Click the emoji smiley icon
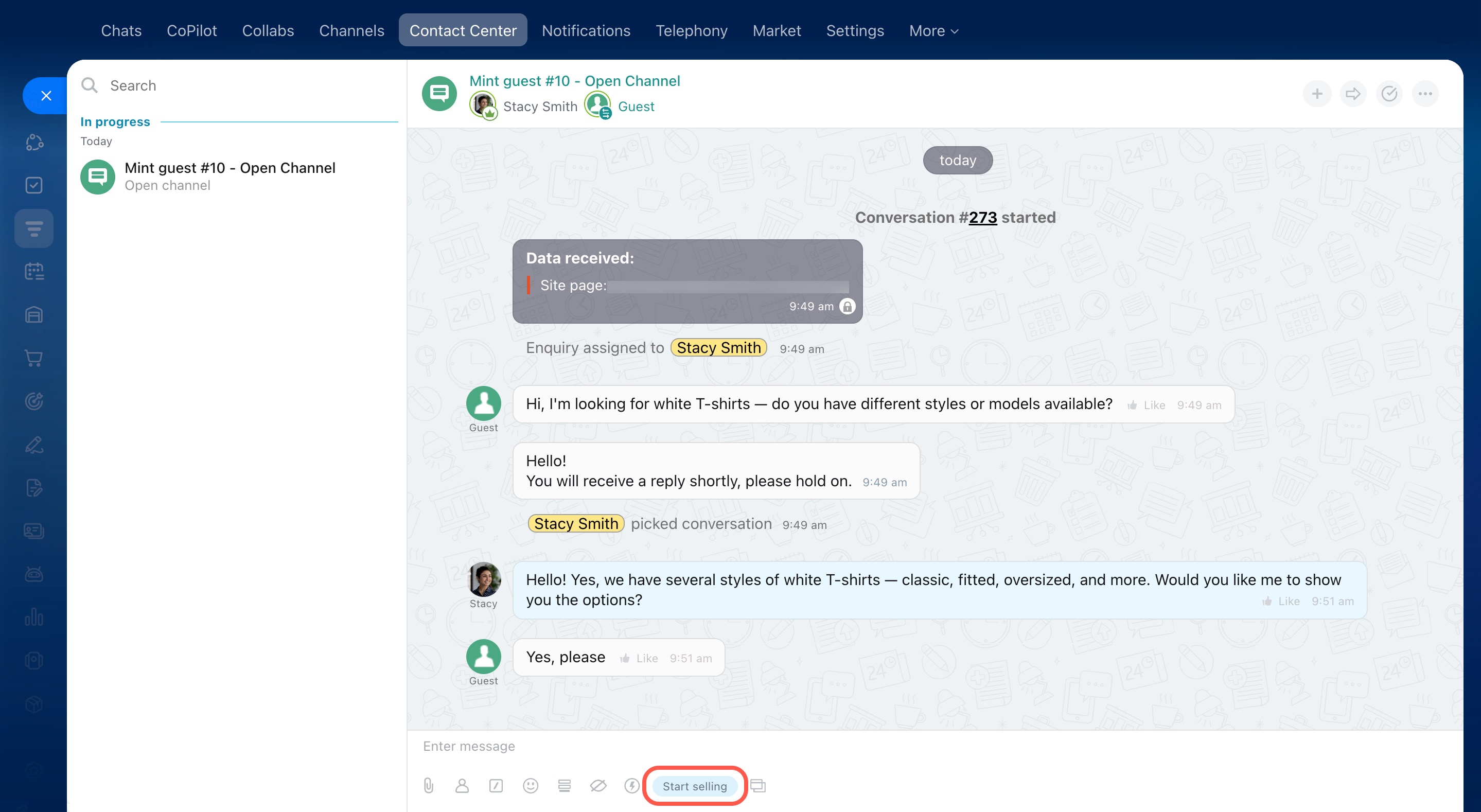Screen dimensions: 1481x812 530,786
